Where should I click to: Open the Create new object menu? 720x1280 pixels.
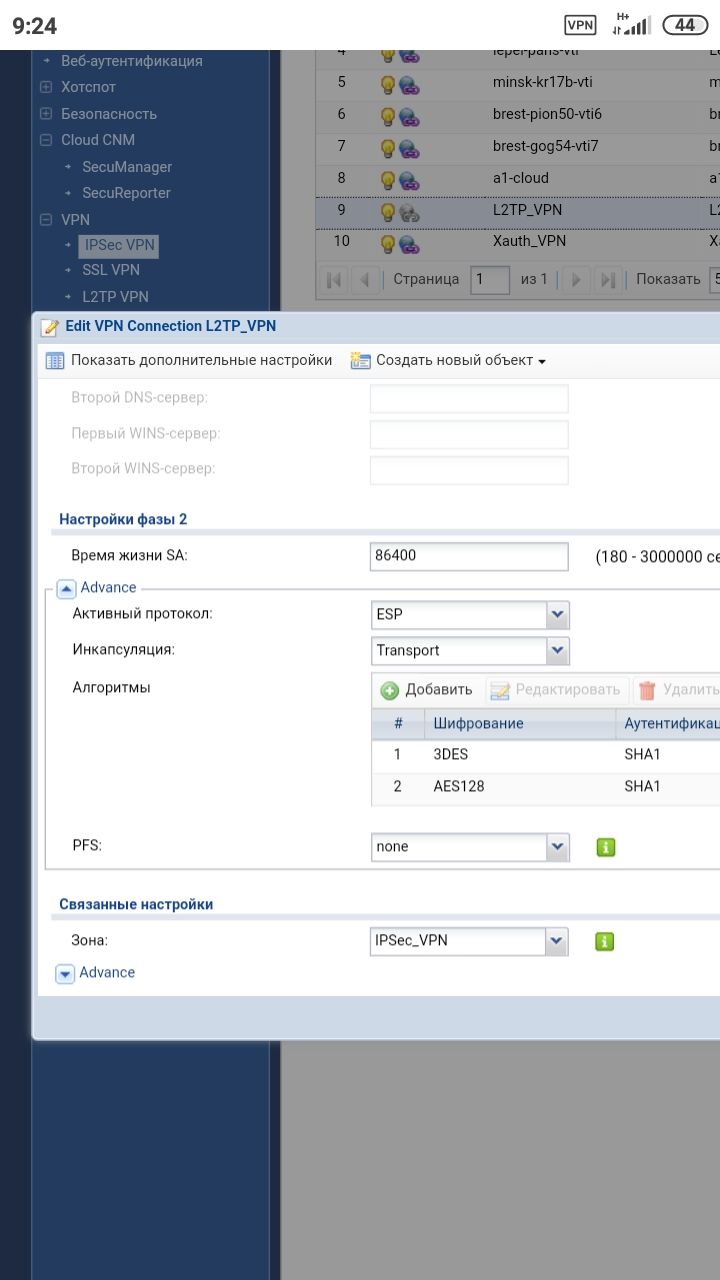[448, 361]
